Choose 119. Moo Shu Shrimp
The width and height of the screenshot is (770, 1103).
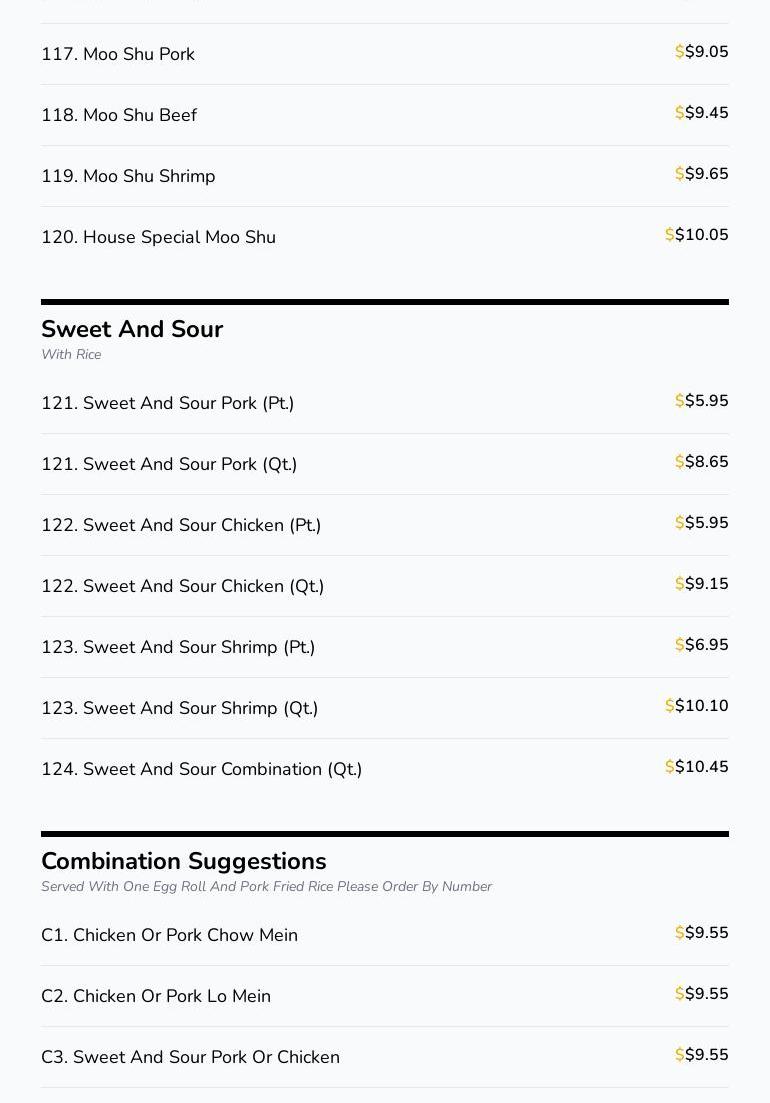[128, 176]
